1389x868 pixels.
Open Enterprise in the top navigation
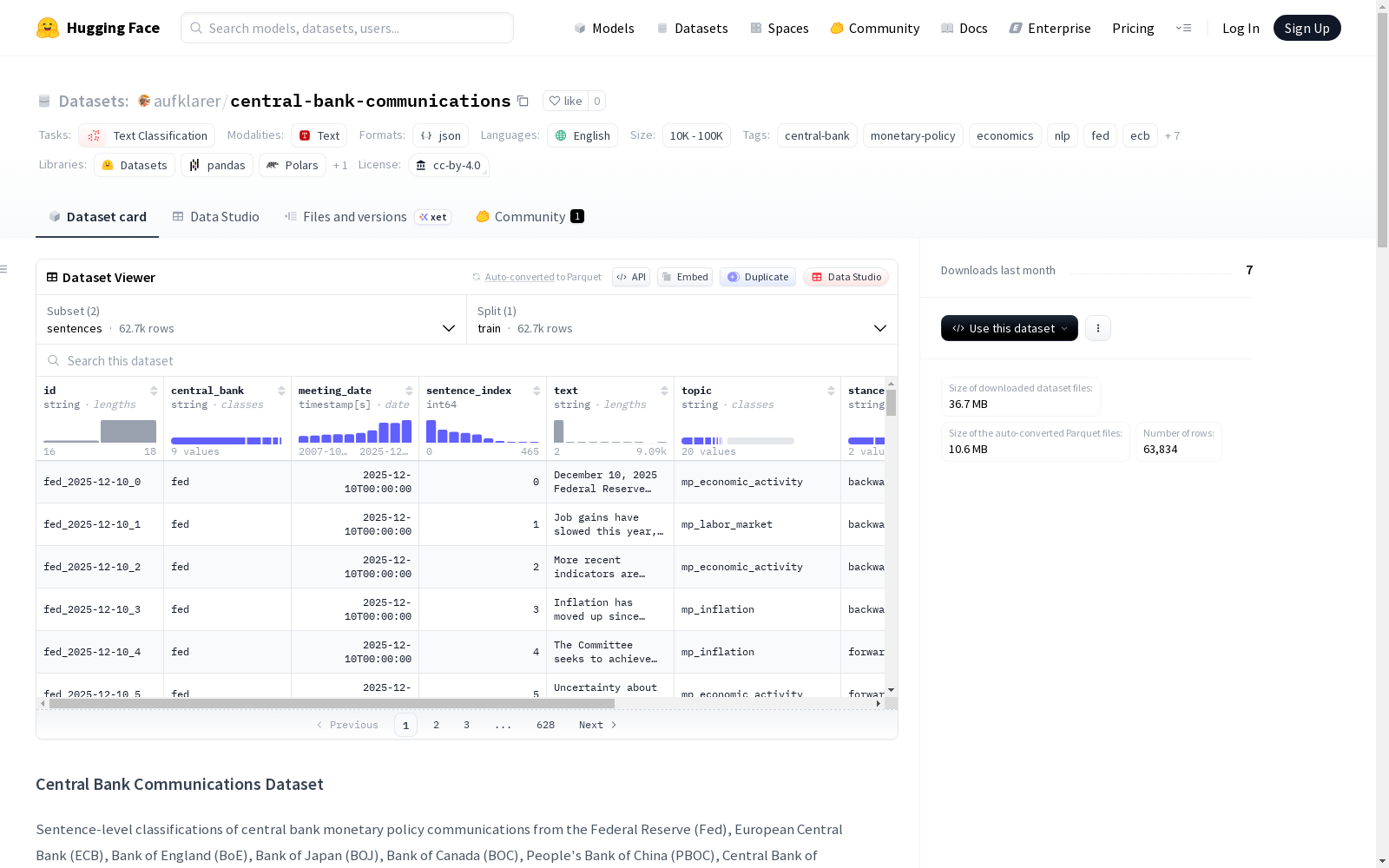(x=1050, y=28)
